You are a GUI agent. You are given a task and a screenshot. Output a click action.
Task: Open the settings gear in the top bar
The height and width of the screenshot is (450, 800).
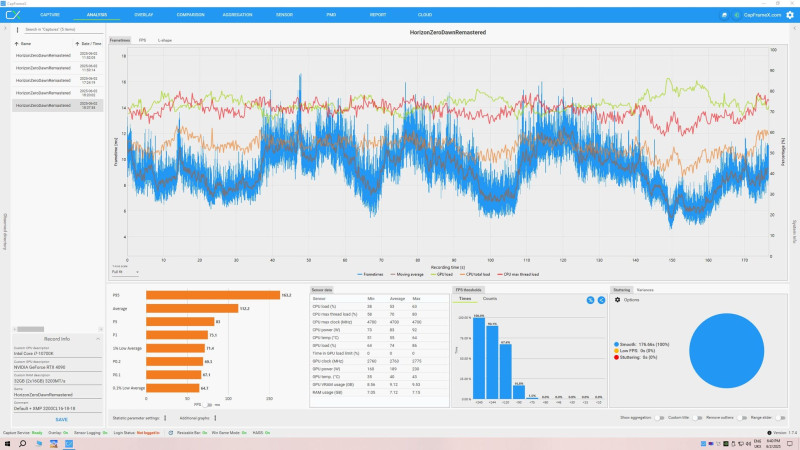[790, 15]
